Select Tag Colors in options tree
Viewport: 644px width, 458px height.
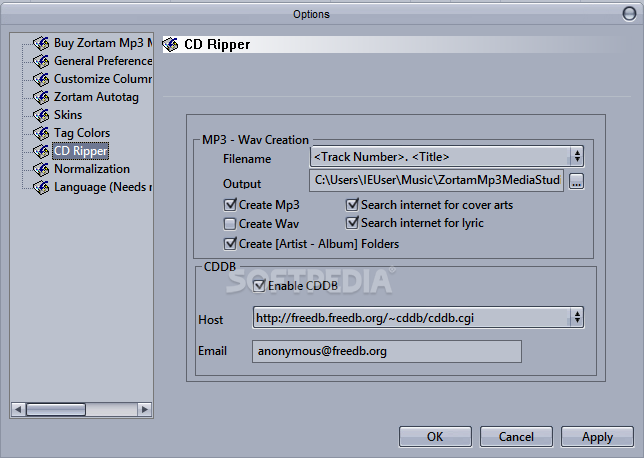click(82, 133)
